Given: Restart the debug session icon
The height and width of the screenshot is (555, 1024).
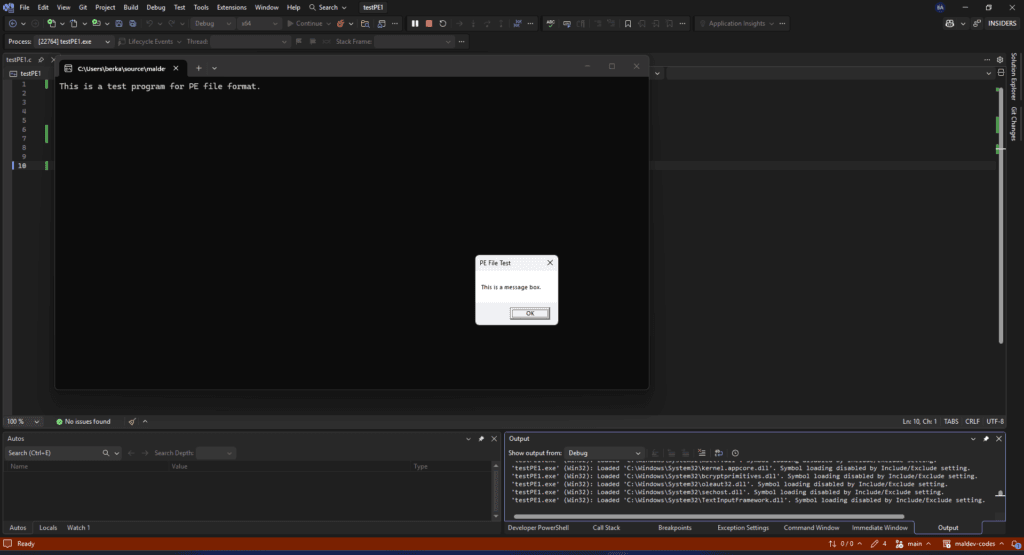Looking at the screenshot, I should coord(443,23).
